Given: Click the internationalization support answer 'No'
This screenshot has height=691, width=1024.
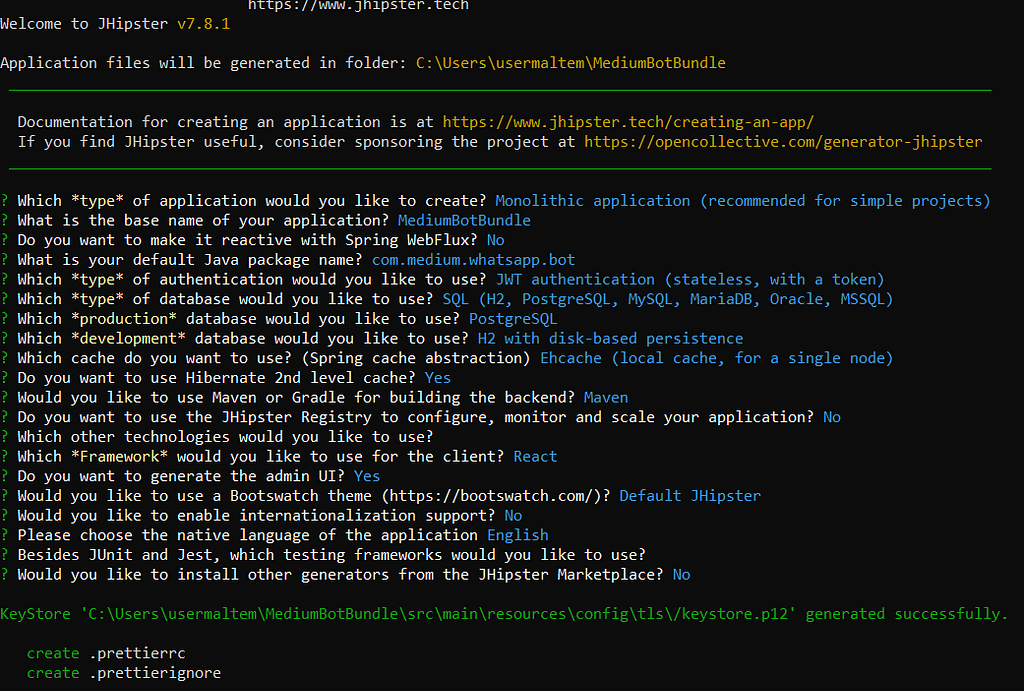Looking at the screenshot, I should tap(513, 515).
